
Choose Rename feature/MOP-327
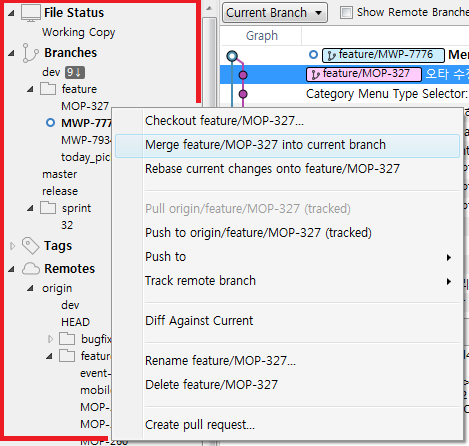(x=287, y=361)
